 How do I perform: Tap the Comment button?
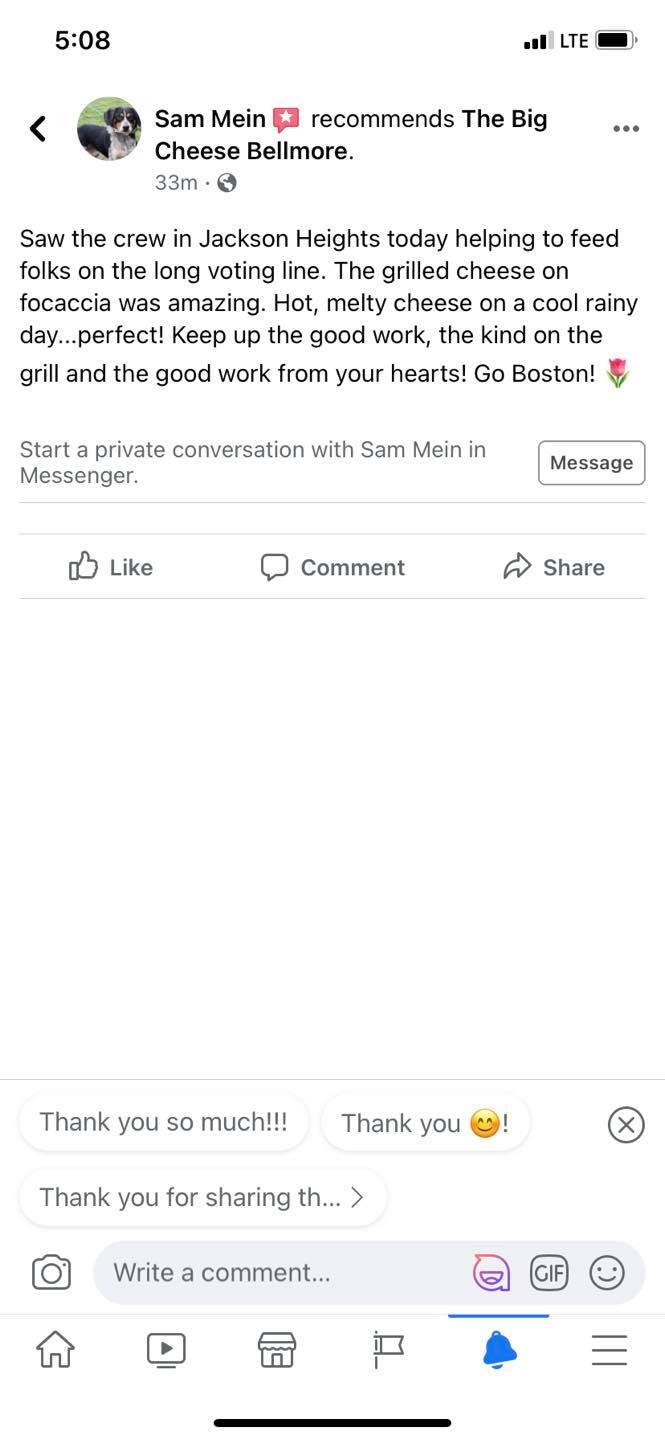[x=332, y=567]
